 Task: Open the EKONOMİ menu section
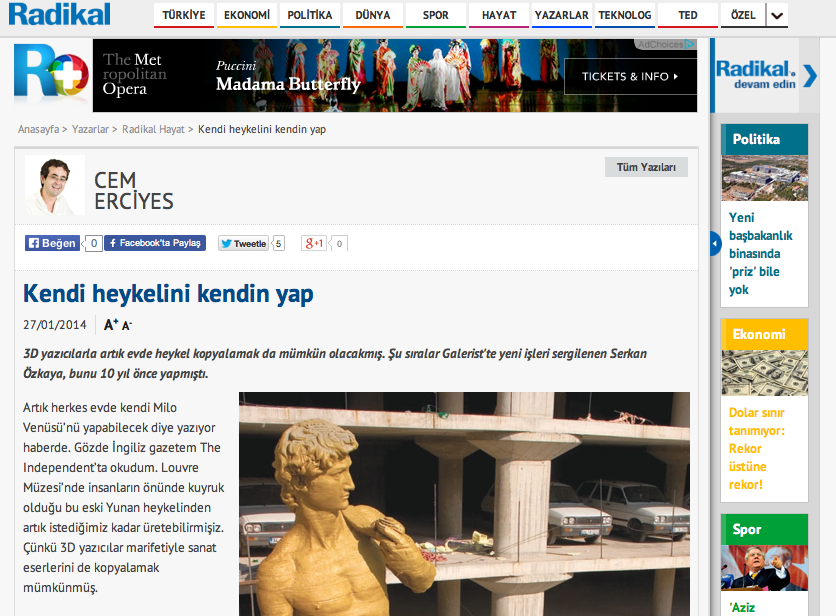[x=247, y=15]
